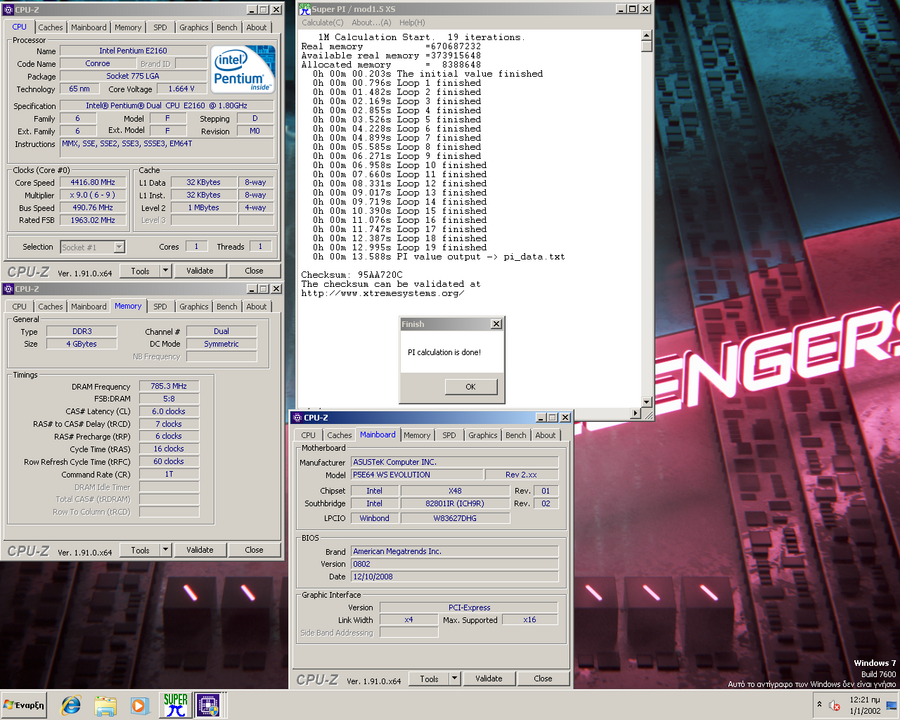Click Close button in the CPU-Z Memory window
Viewport: 900px width, 720px height.
(x=254, y=550)
